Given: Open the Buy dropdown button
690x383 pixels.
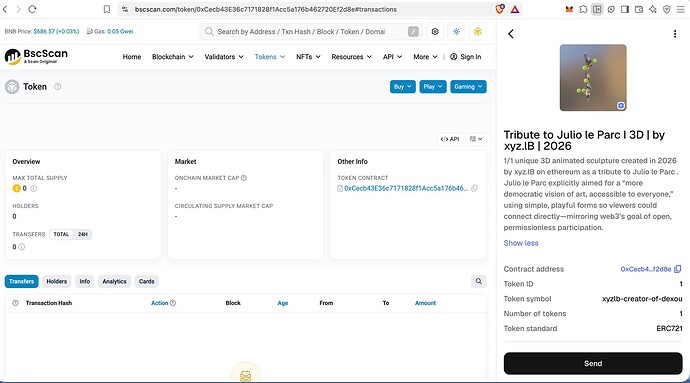Looking at the screenshot, I should 403,87.
